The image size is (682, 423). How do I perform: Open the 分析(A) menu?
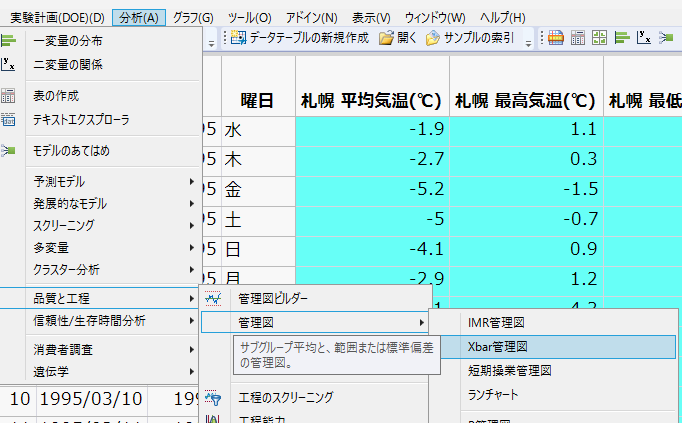(139, 18)
